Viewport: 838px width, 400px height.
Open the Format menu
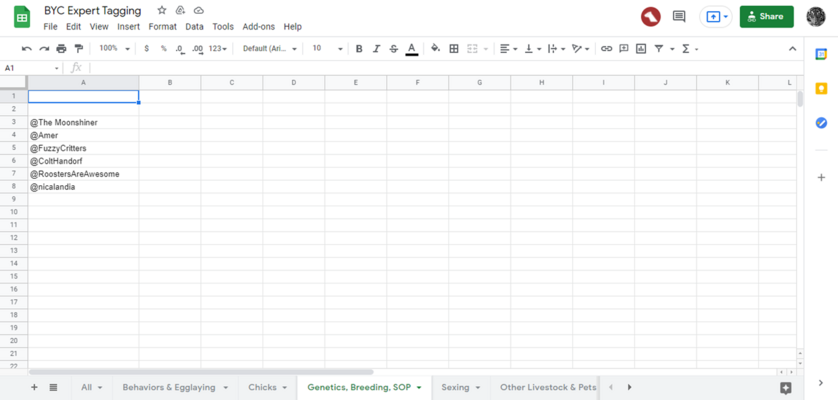click(162, 27)
